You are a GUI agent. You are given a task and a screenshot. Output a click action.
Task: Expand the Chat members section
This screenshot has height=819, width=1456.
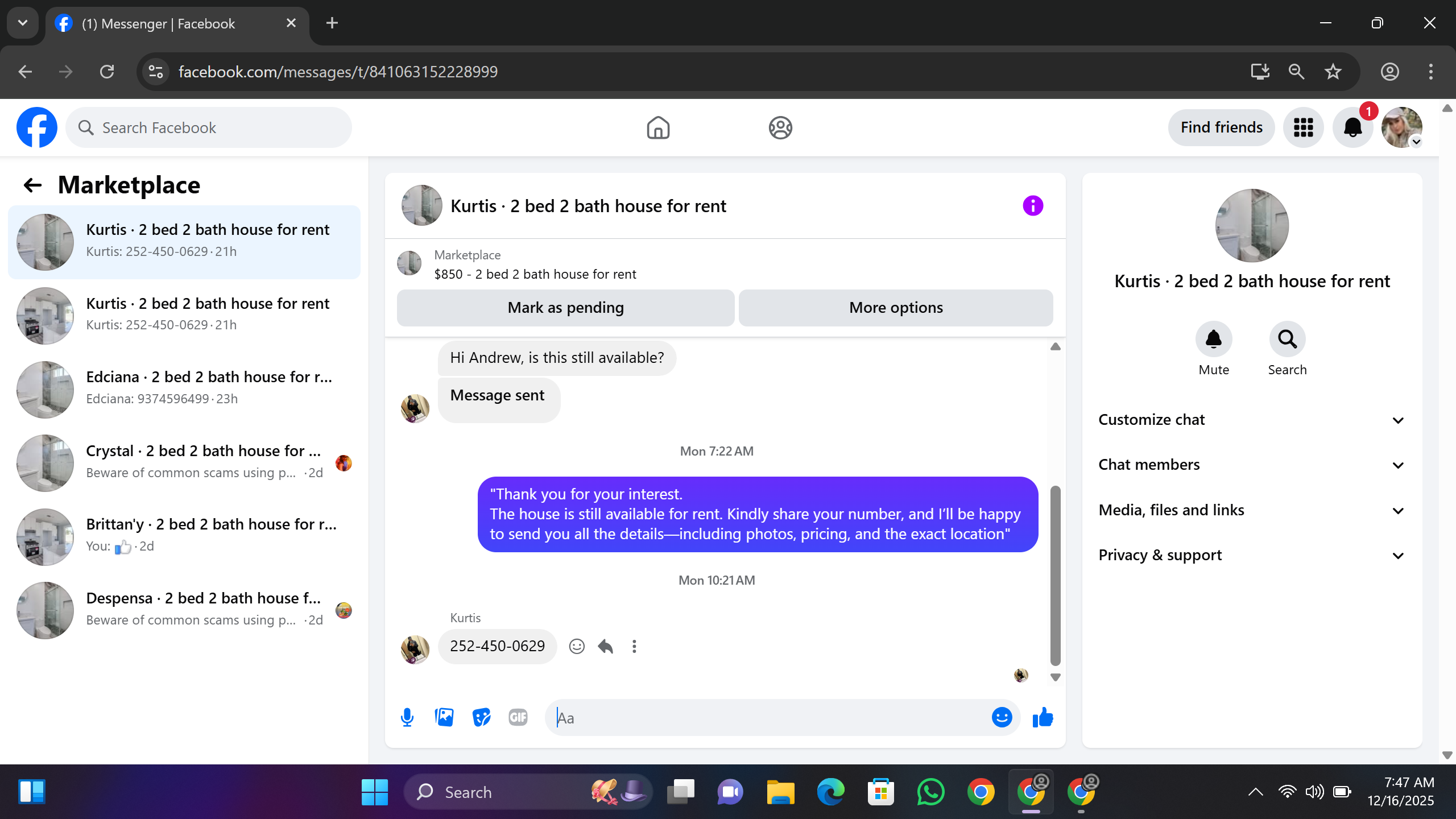1251,465
